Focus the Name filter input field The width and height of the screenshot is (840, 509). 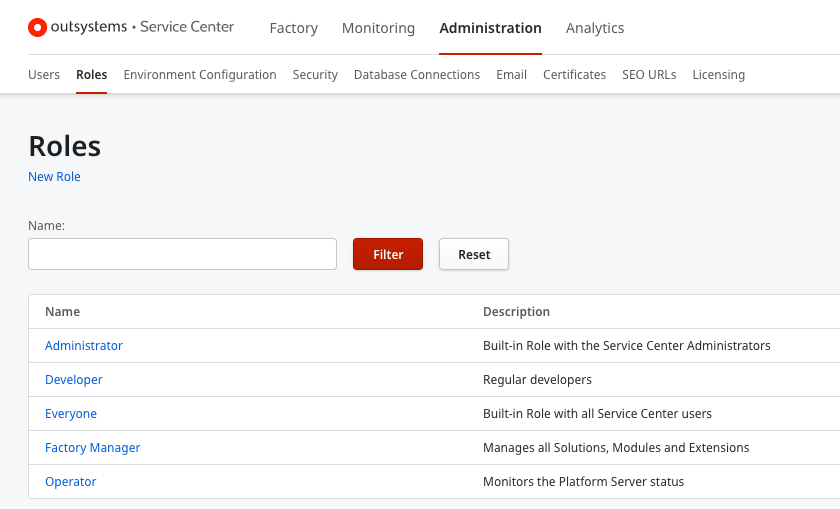coord(182,254)
